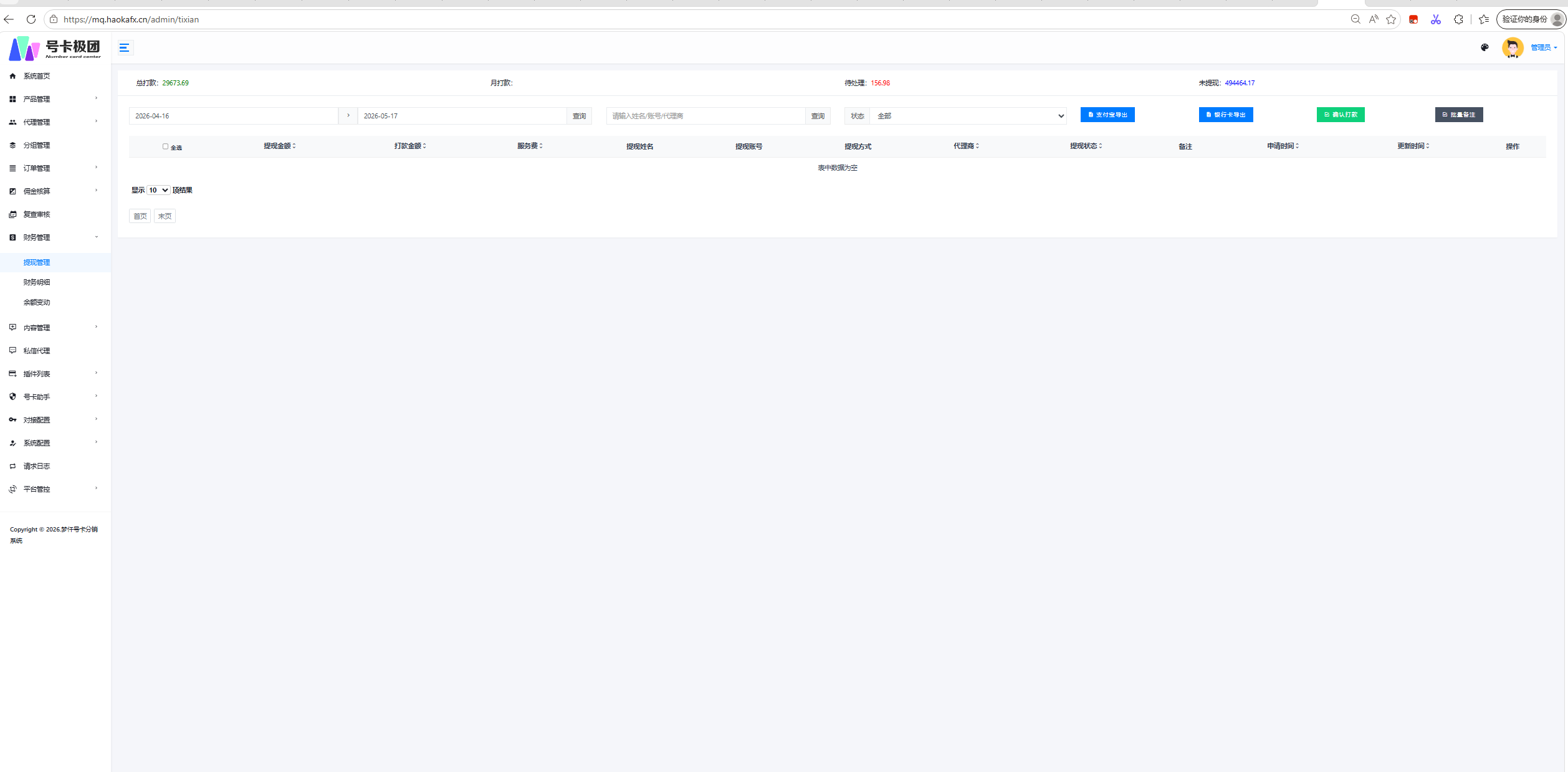Screen dimensions: 1568x772
Task: Click the user-edit icon for 系统配置
Action: click(12, 443)
